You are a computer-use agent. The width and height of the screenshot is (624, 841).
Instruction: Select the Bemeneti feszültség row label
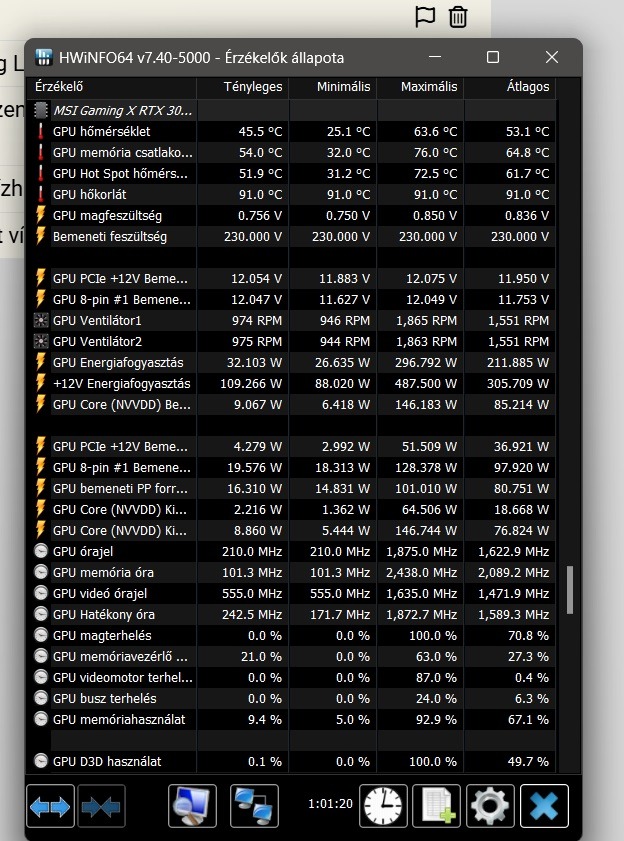click(110, 237)
